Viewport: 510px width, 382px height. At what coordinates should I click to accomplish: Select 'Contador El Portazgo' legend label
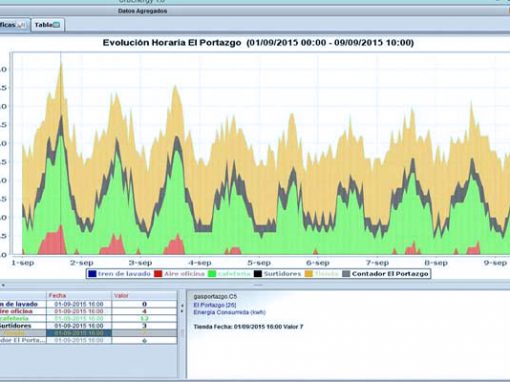pos(390,274)
